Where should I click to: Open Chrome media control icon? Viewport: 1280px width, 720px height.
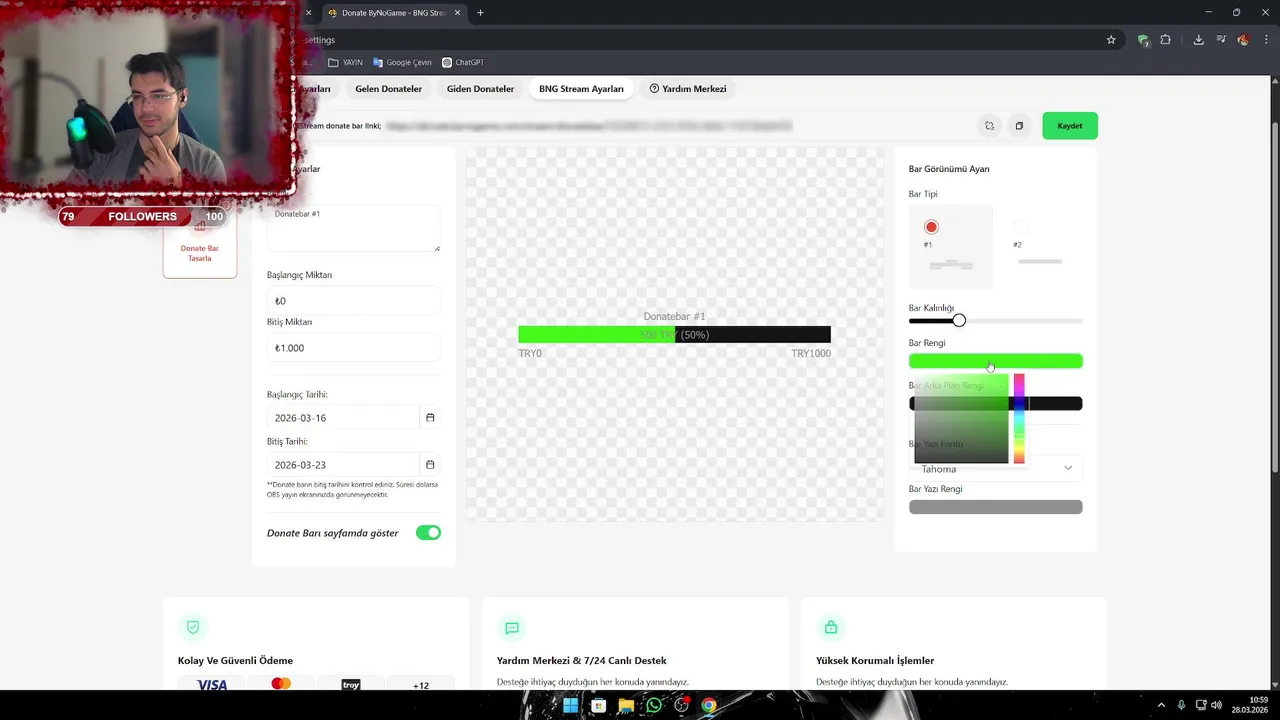tap(1221, 40)
